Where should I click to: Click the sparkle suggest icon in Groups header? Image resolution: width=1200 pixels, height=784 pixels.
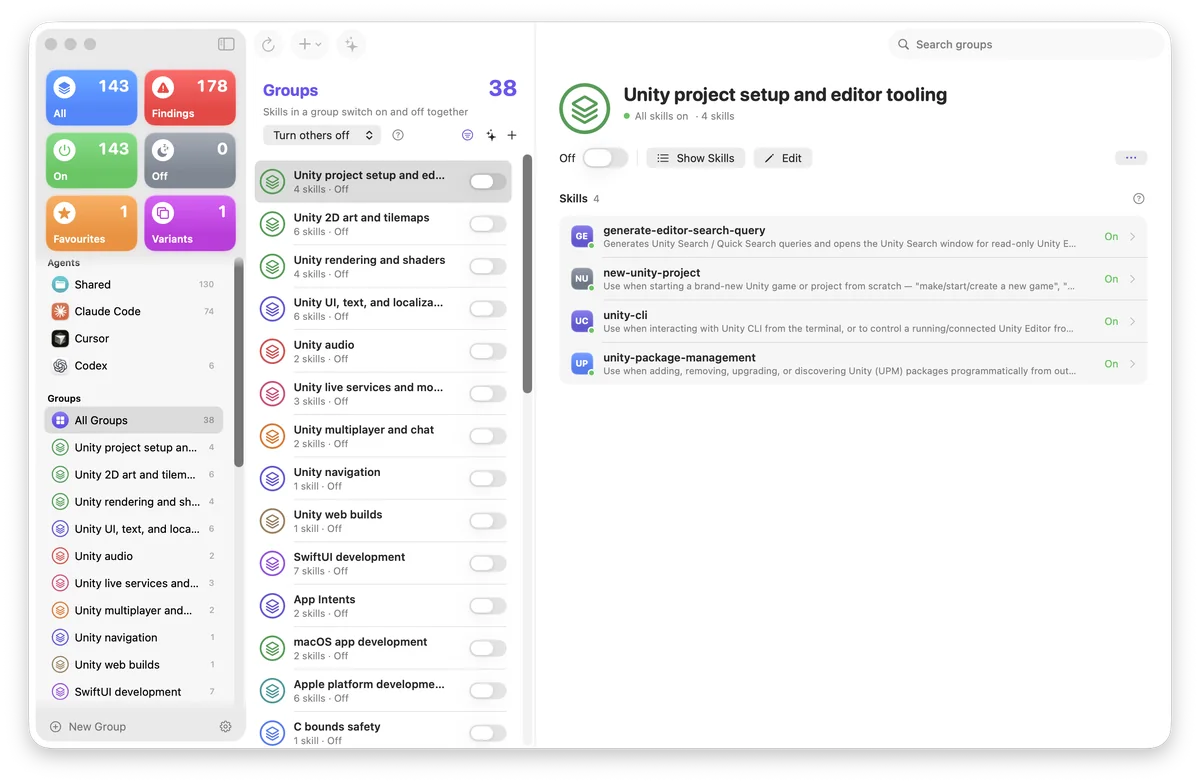491,135
